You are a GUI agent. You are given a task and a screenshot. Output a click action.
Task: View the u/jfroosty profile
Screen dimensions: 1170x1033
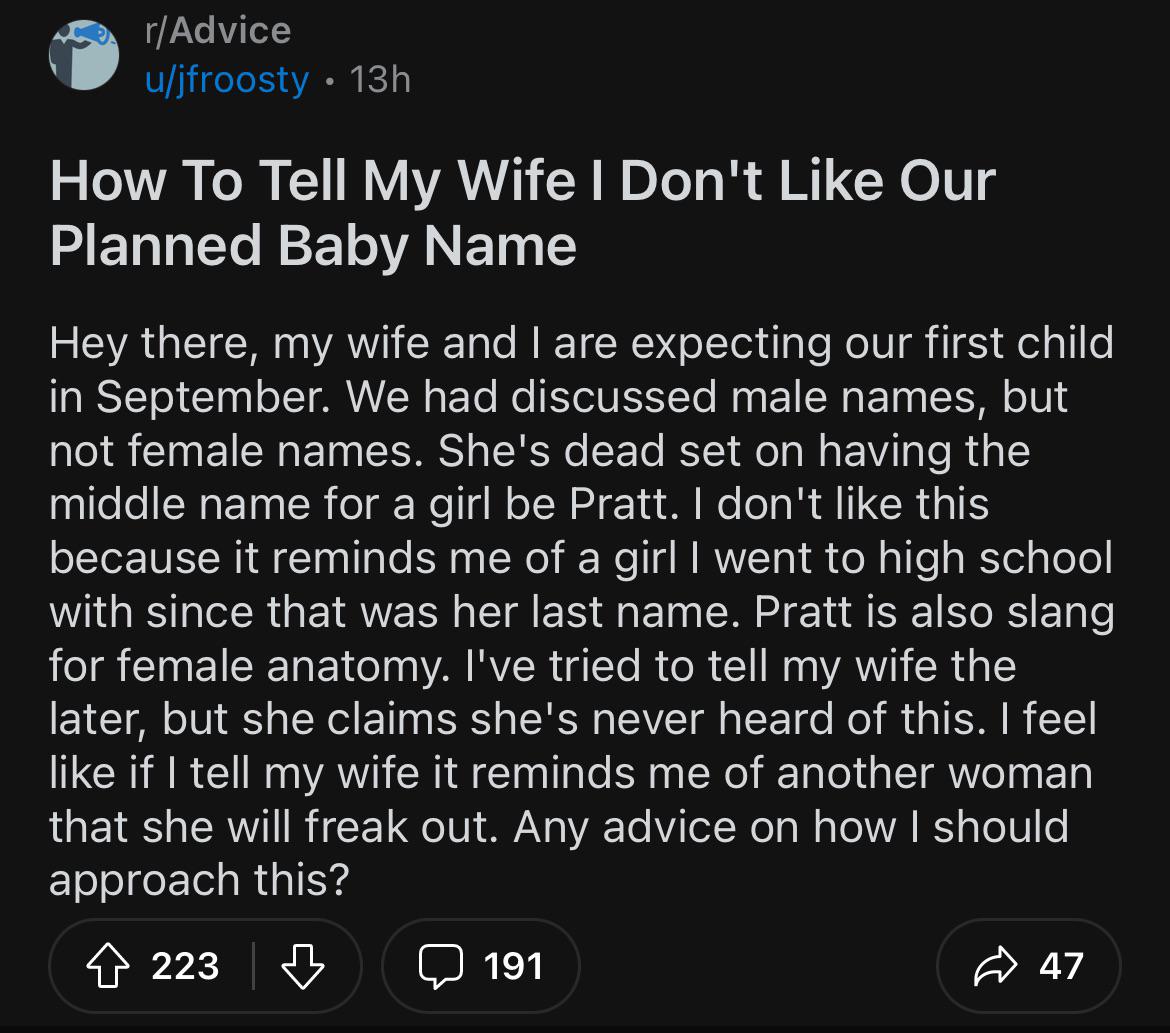[x=227, y=79]
